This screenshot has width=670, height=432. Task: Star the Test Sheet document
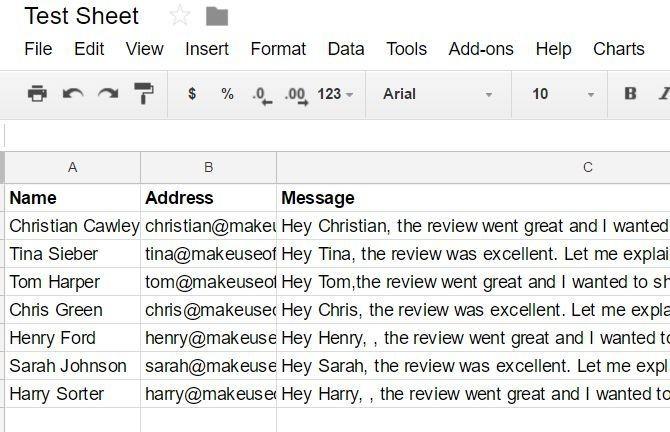coord(180,16)
